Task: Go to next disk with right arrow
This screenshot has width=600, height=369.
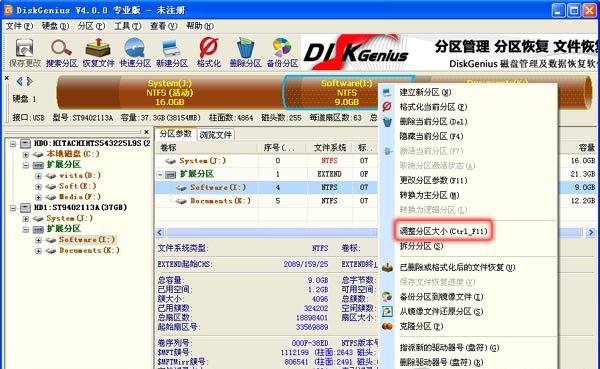Action: [29, 81]
